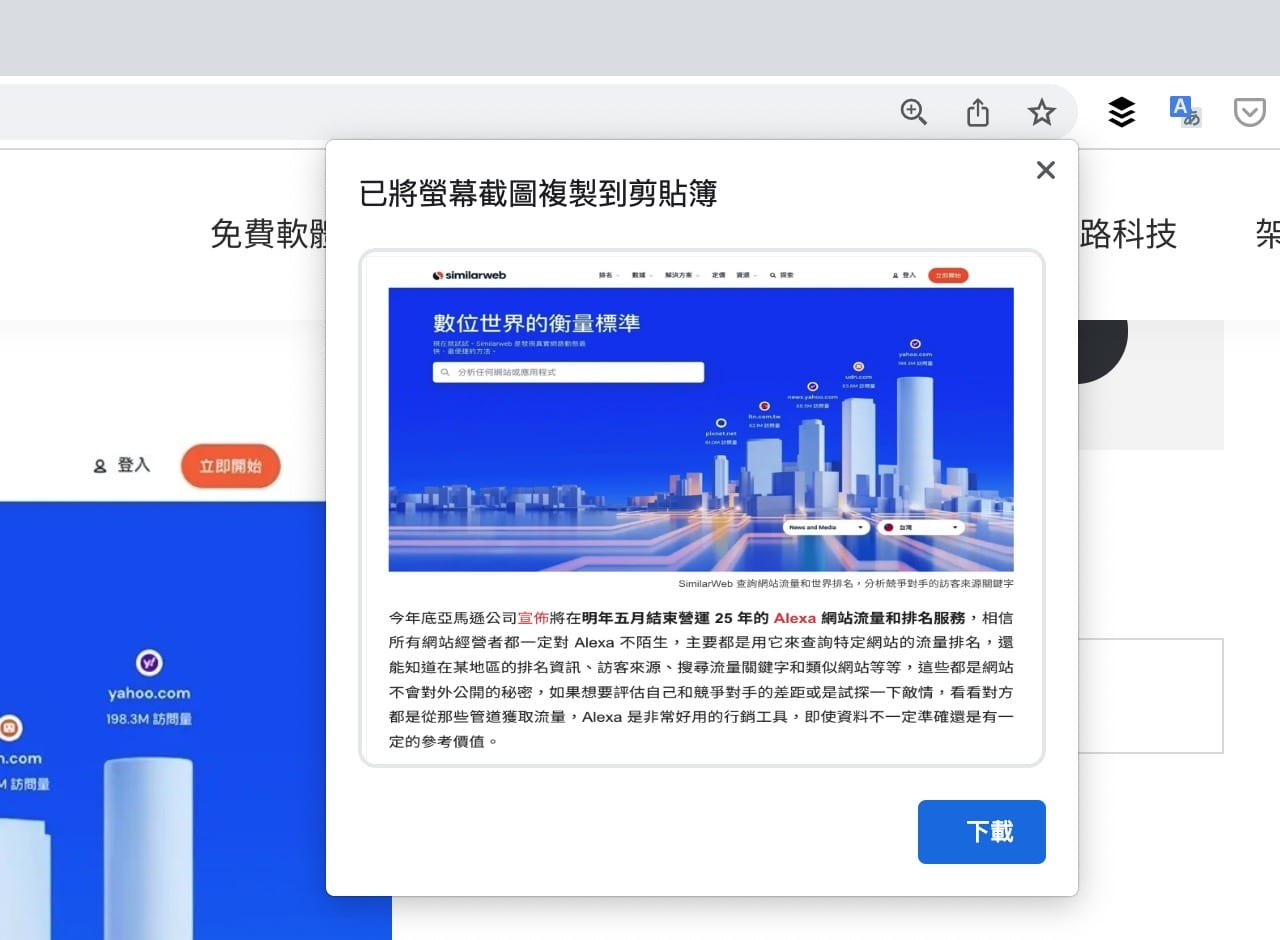Click the screenshot preview thumbnail
This screenshot has width=1280, height=940.
click(702, 508)
